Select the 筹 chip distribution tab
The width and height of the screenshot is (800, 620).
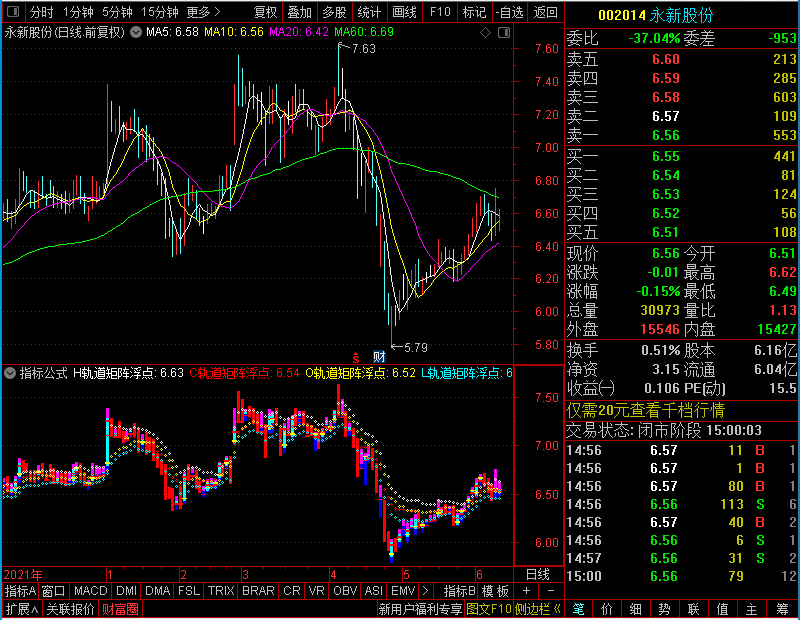(x=782, y=609)
